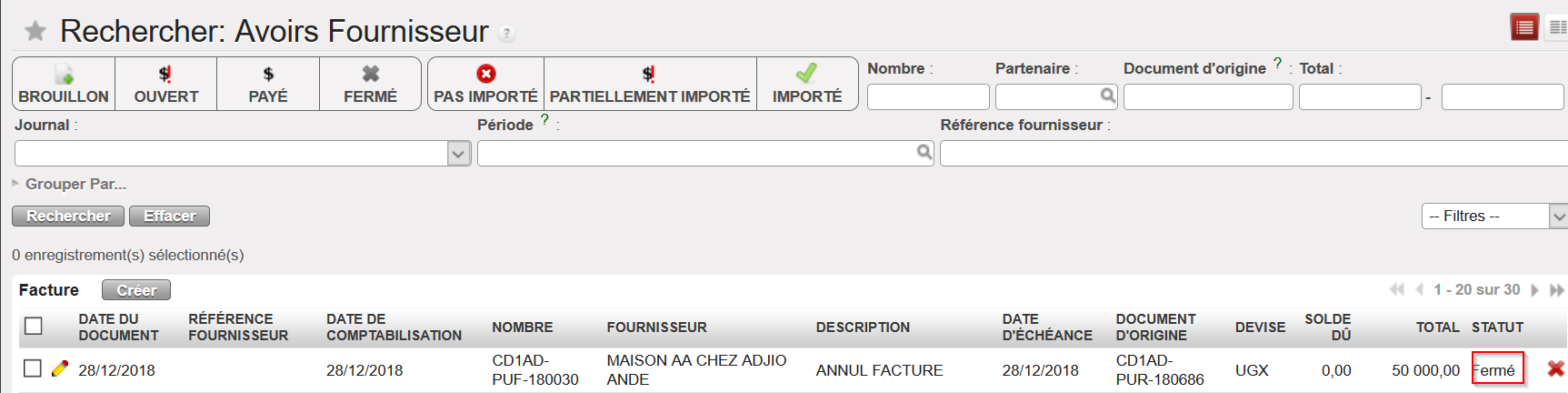Sort by the Total column header
The height and width of the screenshot is (393, 1568).
1437,327
